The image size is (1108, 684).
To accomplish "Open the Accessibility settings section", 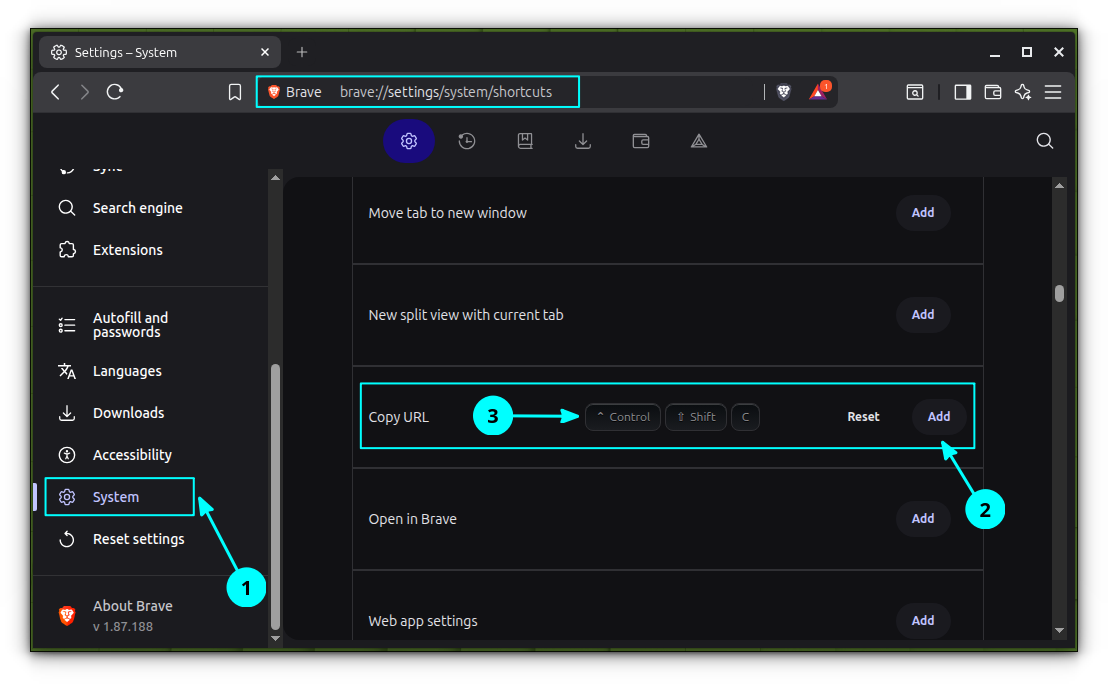I will pos(132,455).
